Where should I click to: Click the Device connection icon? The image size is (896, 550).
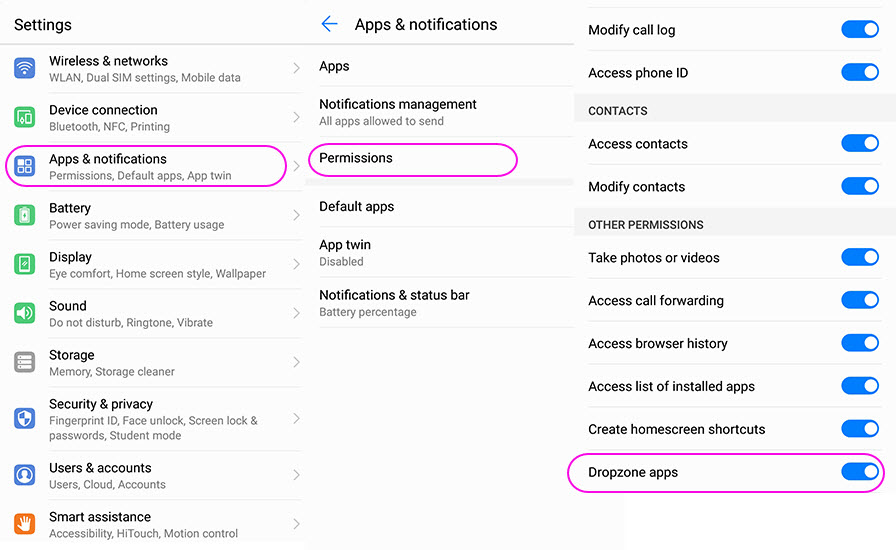(x=25, y=117)
